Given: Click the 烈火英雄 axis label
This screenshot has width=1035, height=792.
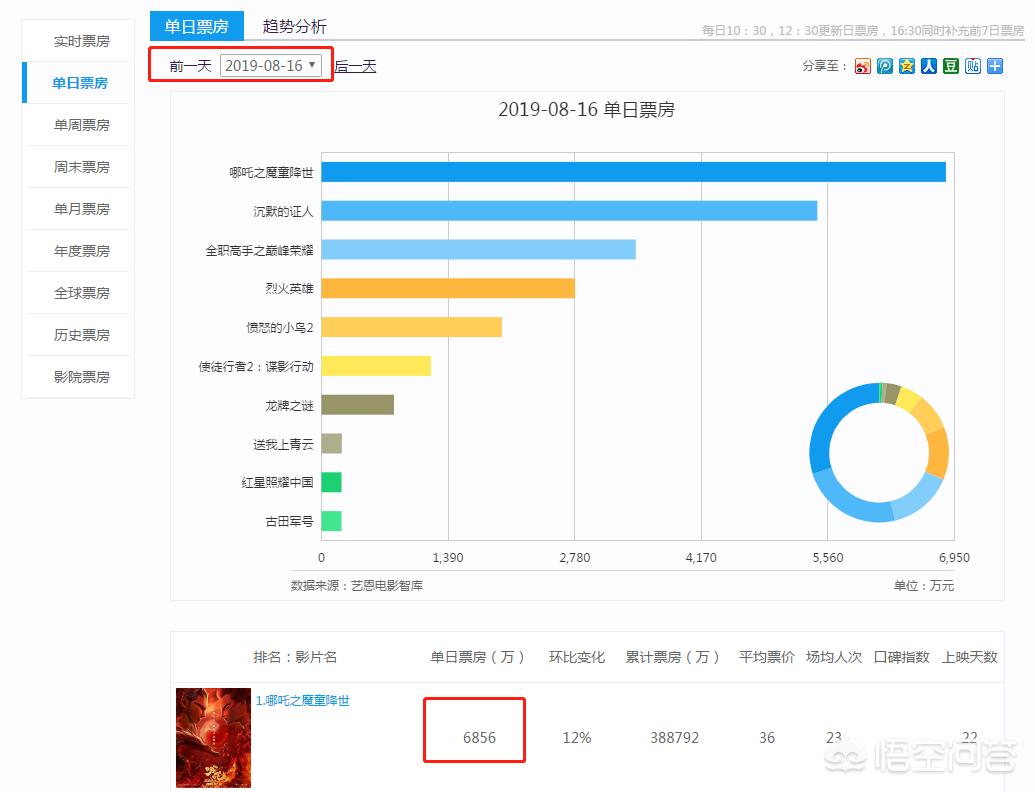Looking at the screenshot, I should (289, 288).
